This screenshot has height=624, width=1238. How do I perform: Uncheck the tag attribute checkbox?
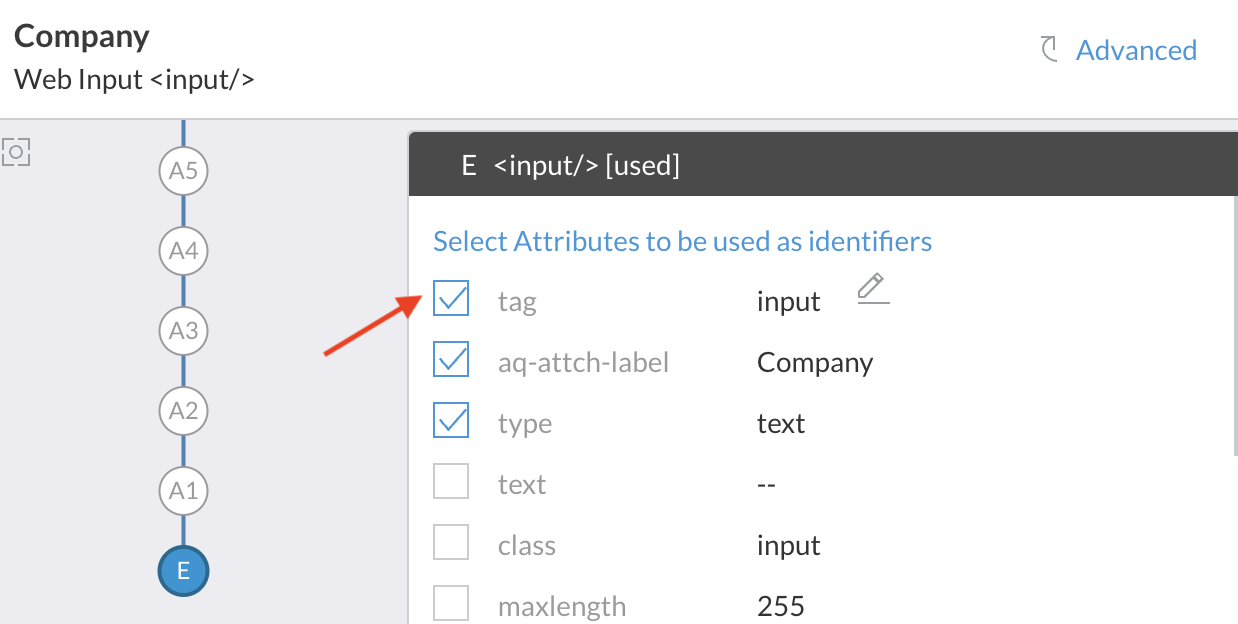(450, 299)
